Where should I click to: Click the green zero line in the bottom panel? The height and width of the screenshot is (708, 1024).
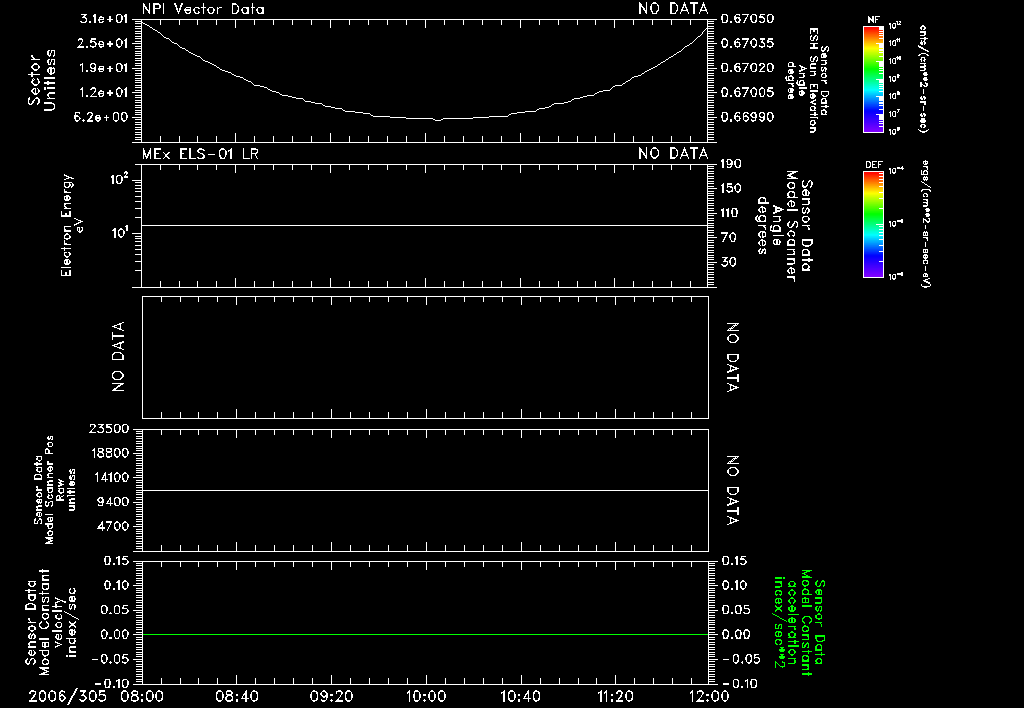click(424, 634)
